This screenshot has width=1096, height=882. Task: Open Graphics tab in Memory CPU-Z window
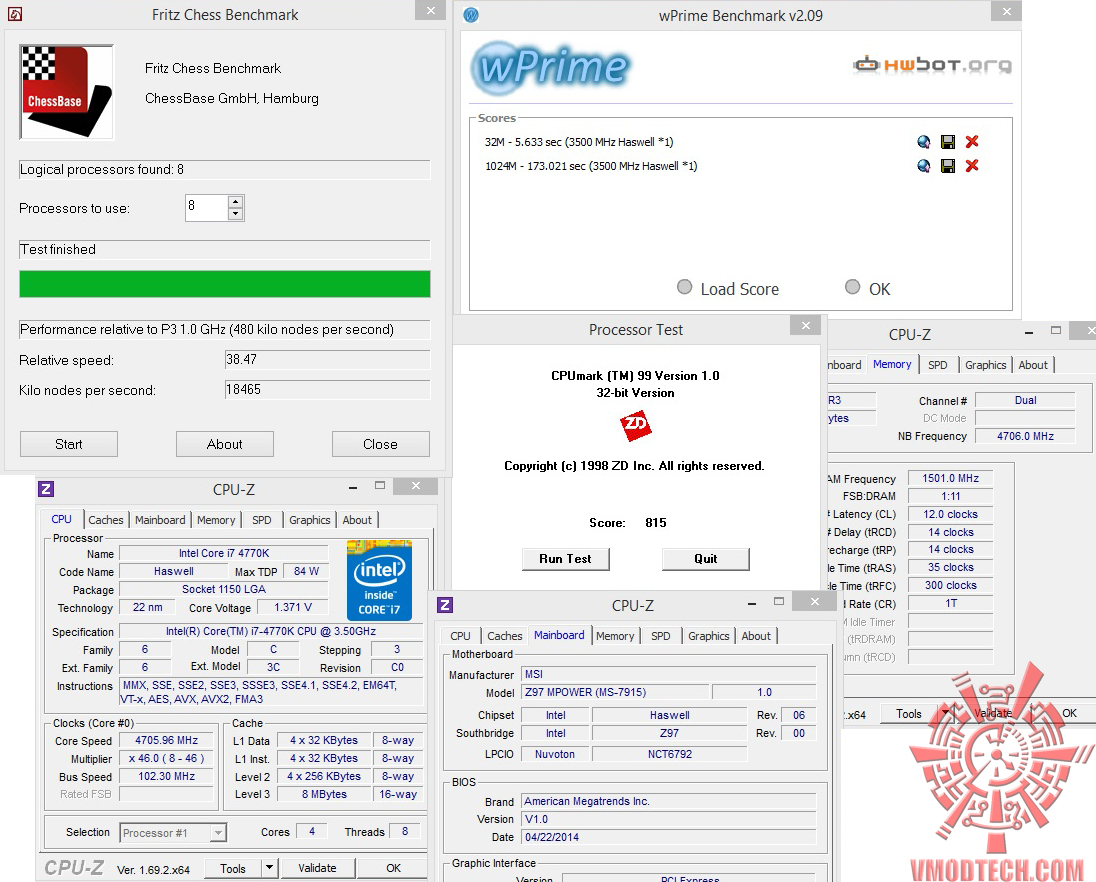tap(986, 364)
